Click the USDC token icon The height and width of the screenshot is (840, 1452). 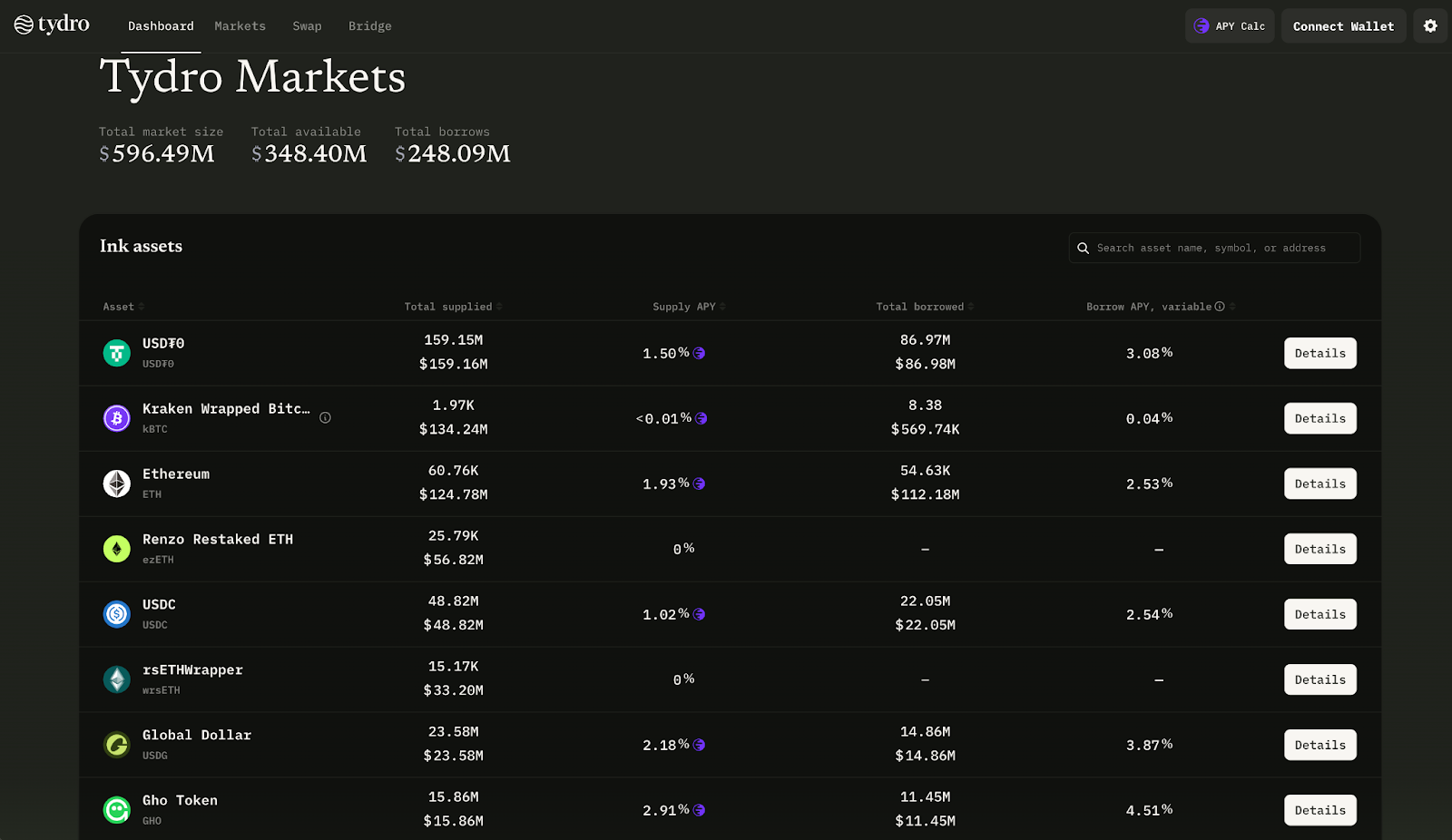116,614
